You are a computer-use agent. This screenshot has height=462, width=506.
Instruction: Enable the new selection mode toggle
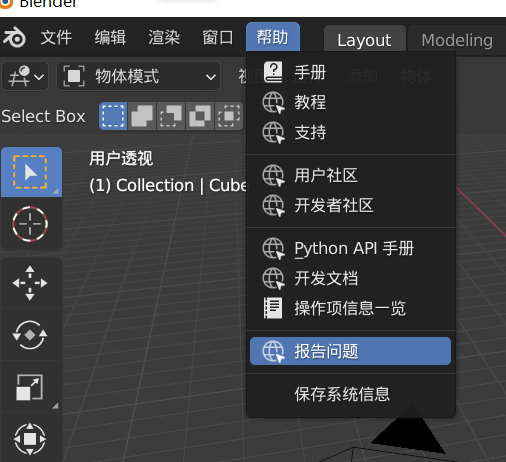pos(113,116)
